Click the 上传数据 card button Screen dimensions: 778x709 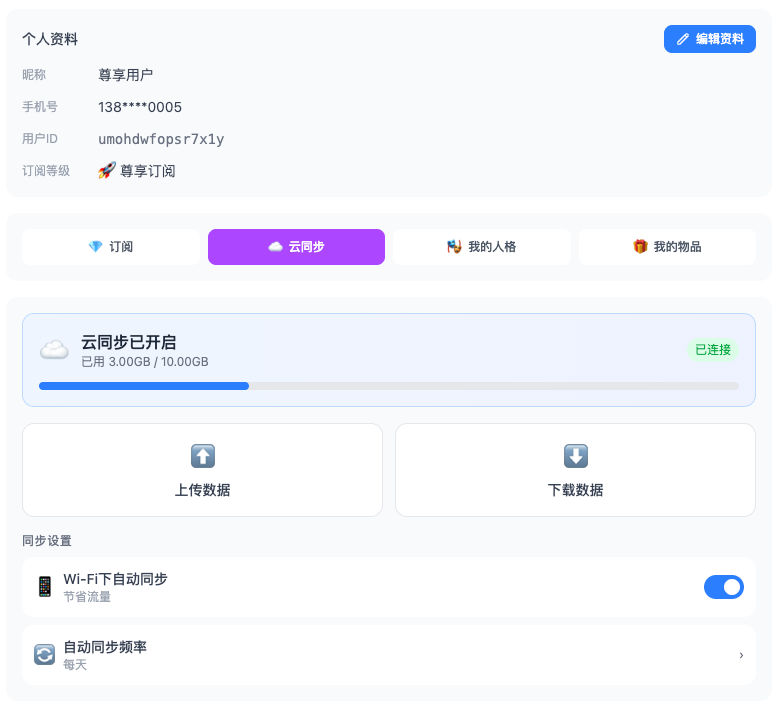[x=202, y=470]
